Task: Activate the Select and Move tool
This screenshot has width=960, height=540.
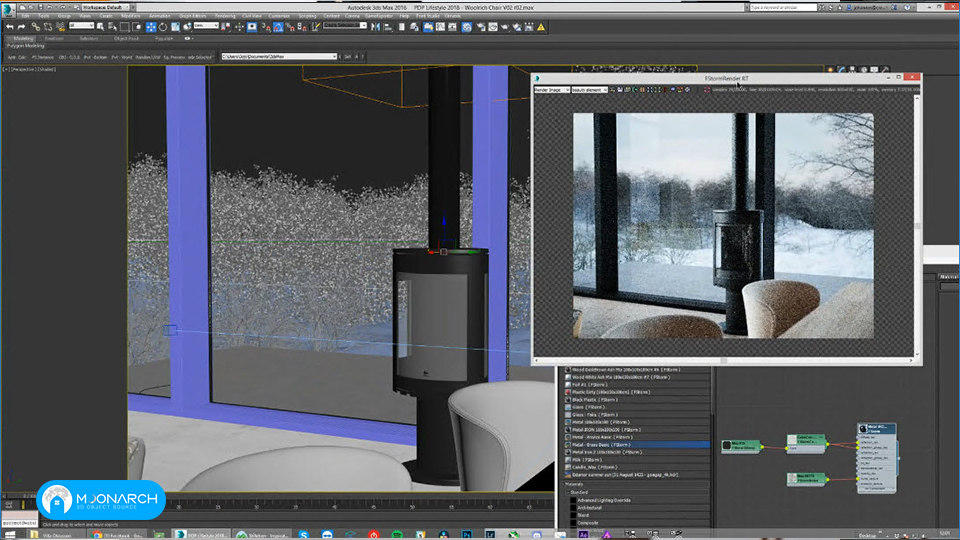Action: tap(151, 27)
